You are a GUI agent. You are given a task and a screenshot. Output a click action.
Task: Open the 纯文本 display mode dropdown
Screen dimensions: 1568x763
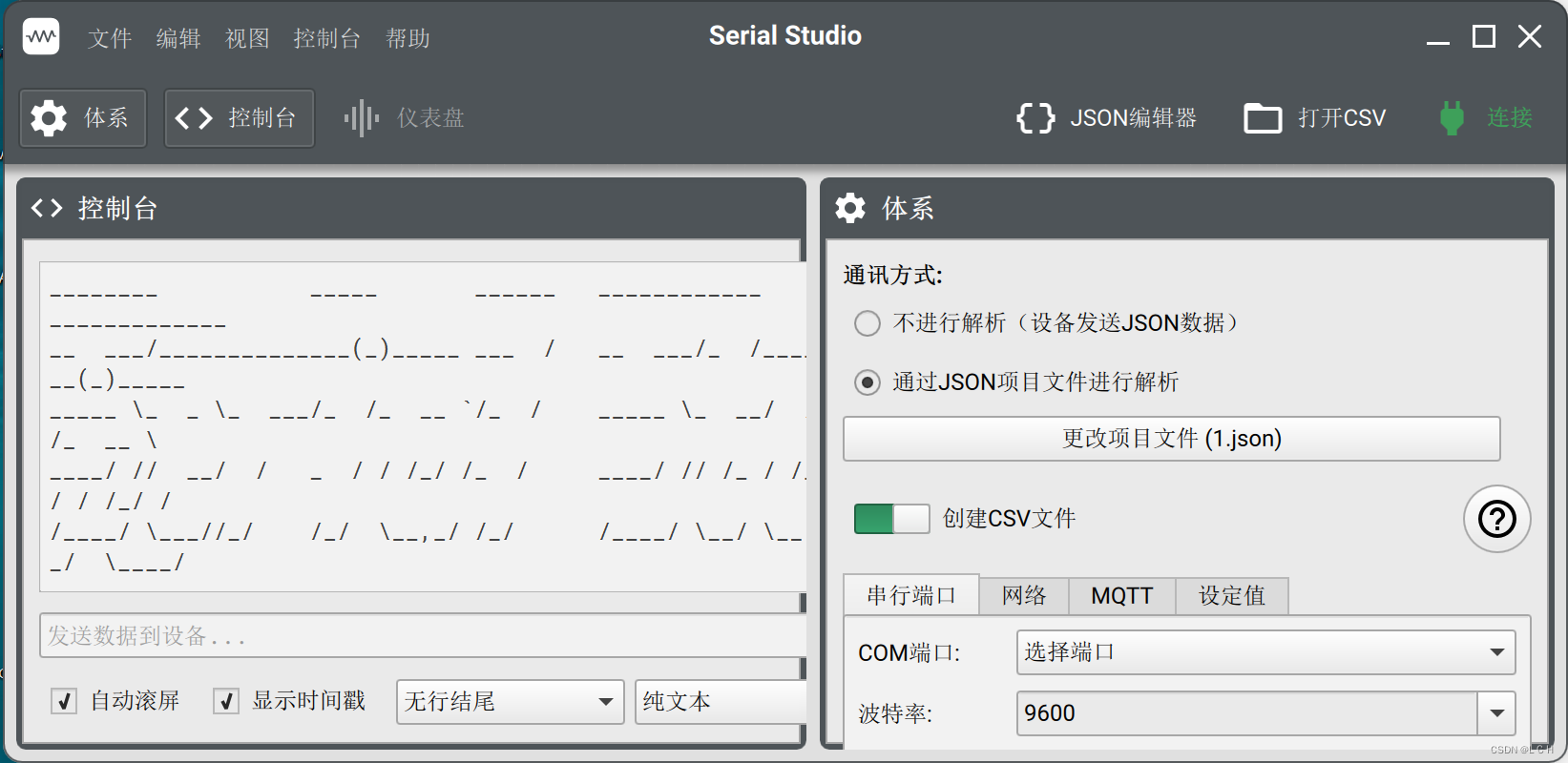coord(721,702)
